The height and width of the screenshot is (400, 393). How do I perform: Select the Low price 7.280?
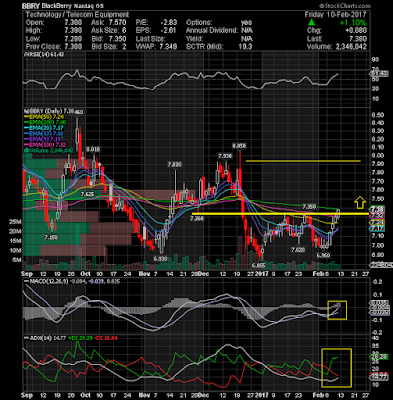(x=72, y=39)
